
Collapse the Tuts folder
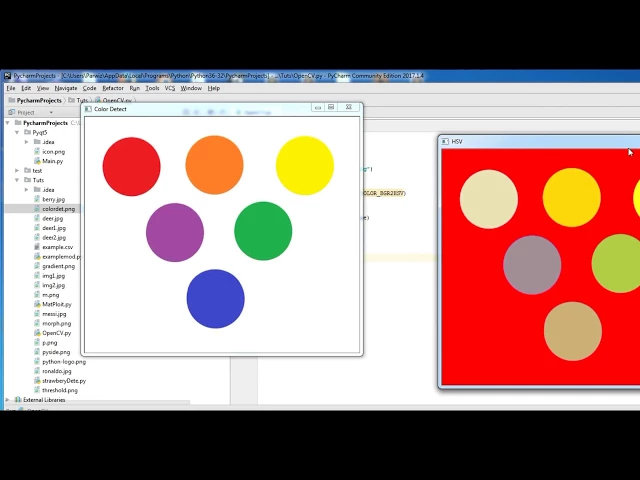pos(17,180)
